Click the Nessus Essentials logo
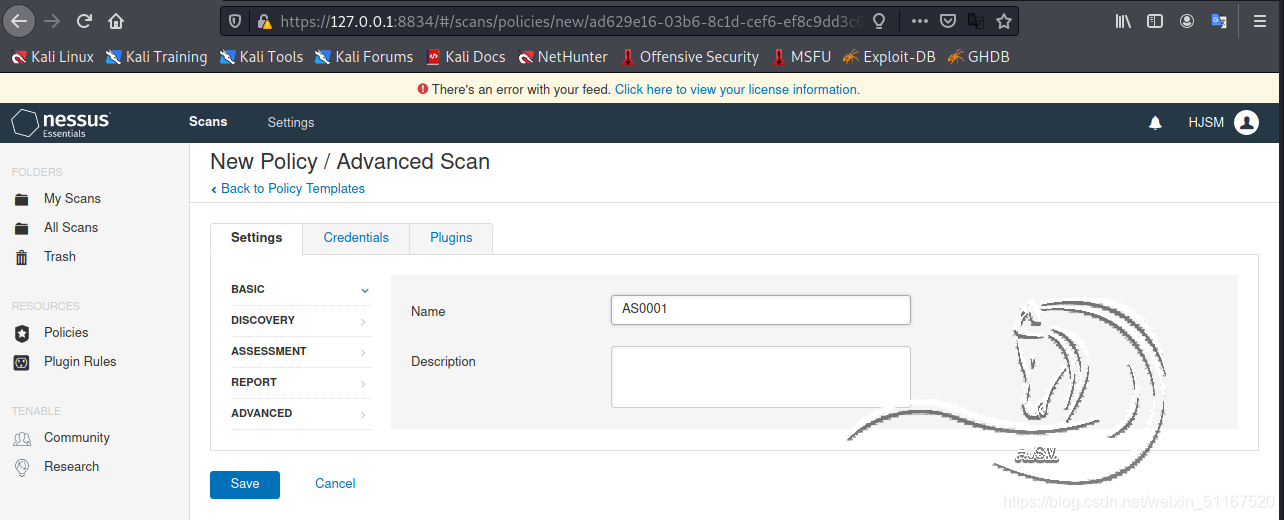This screenshot has width=1284, height=520. 60,122
